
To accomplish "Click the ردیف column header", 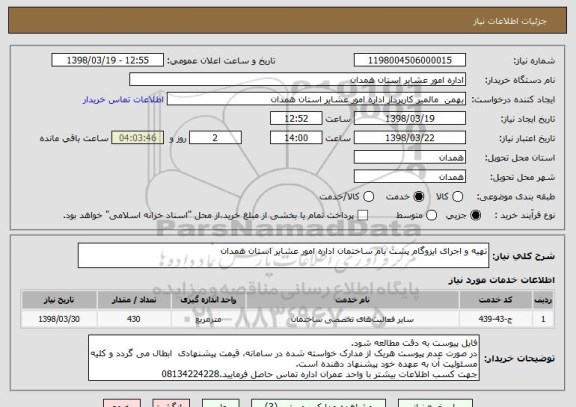I will (543, 300).
